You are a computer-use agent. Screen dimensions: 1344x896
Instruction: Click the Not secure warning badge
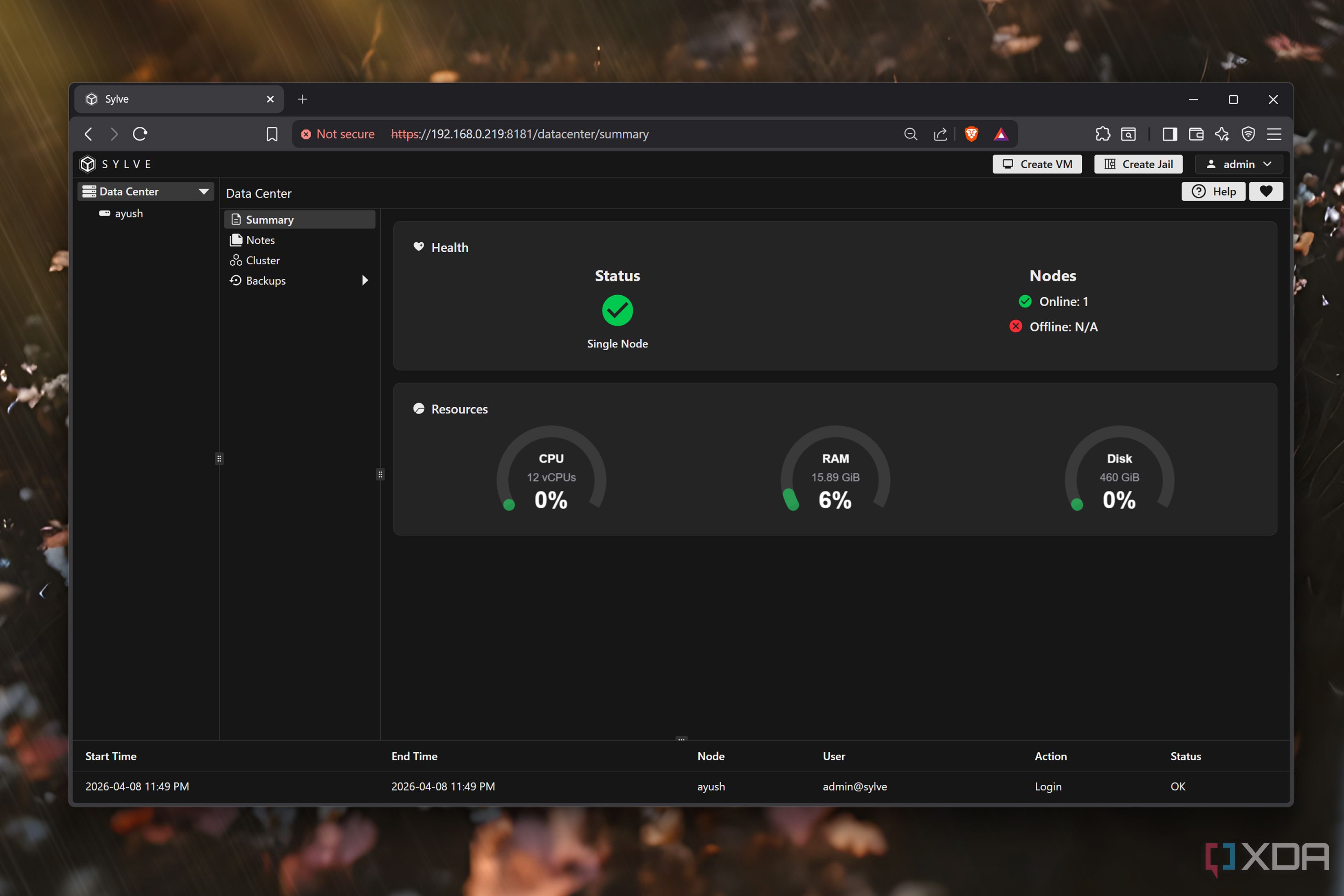pyautogui.click(x=338, y=134)
